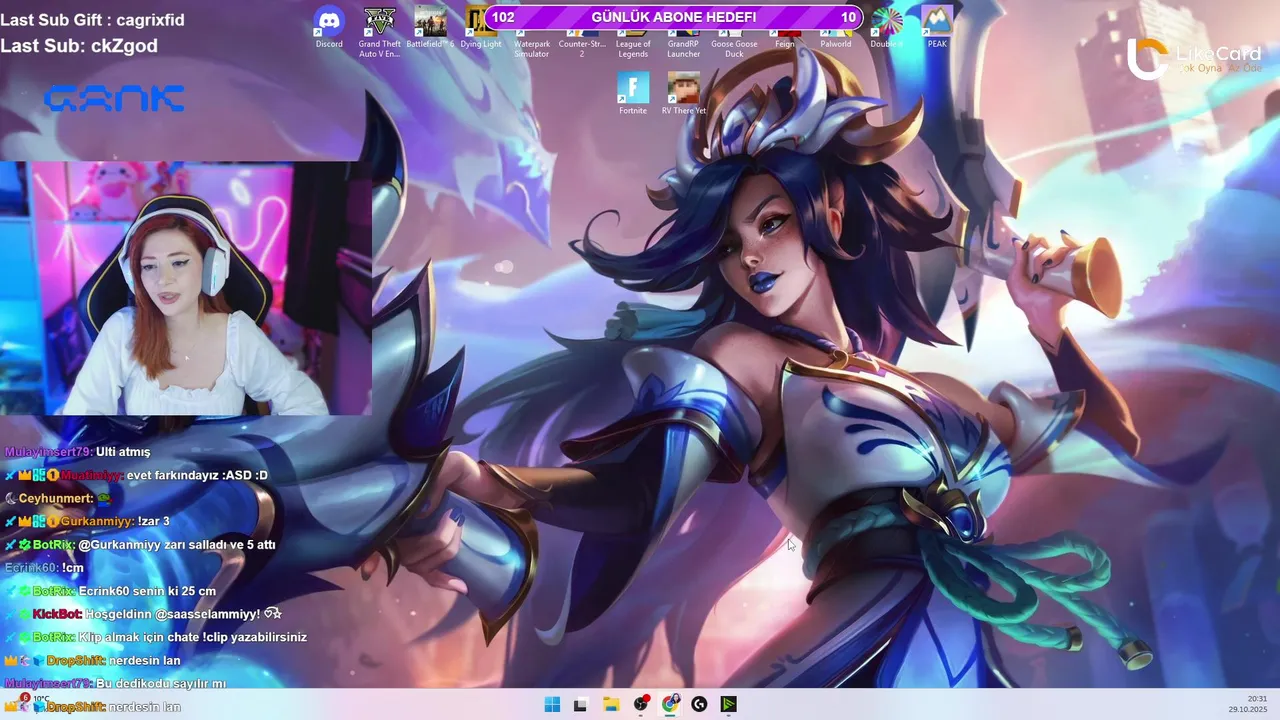The height and width of the screenshot is (720, 1280).
Task: Launch Grand Theft Auto V shortcut
Action: click(x=379, y=31)
